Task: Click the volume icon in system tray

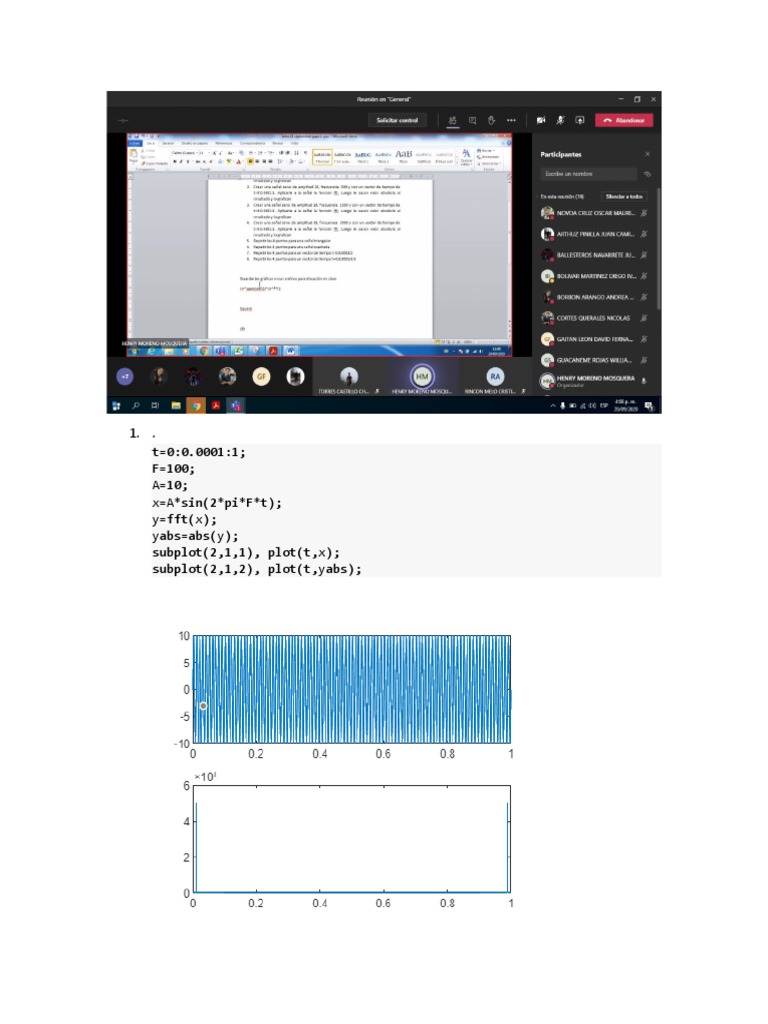Action: (592, 406)
